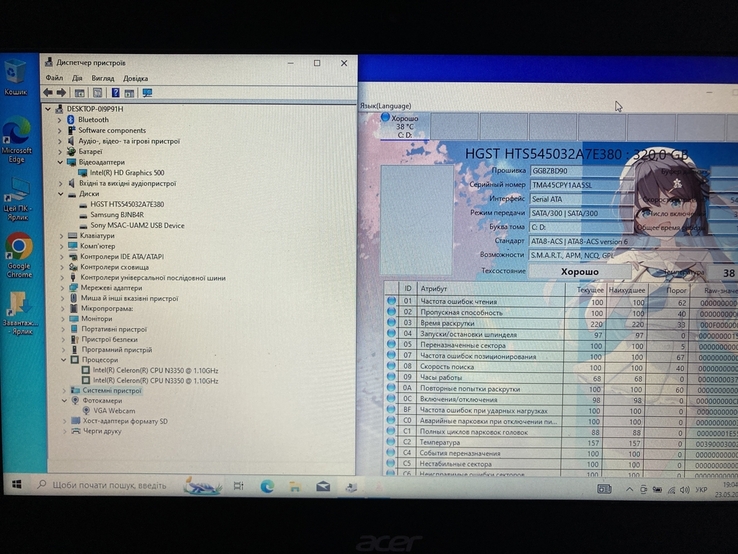Select the 'Переназначенные сектора' attribute row
The width and height of the screenshot is (738, 554).
pyautogui.click(x=561, y=345)
